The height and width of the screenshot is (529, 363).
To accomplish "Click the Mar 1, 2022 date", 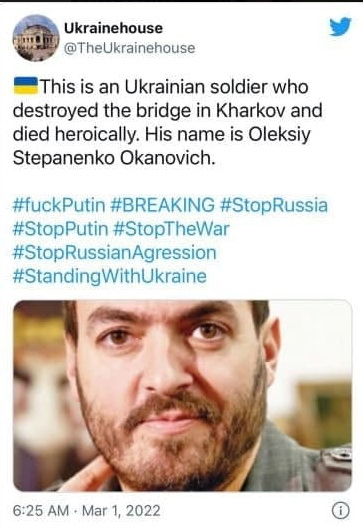I will pyautogui.click(x=121, y=510).
